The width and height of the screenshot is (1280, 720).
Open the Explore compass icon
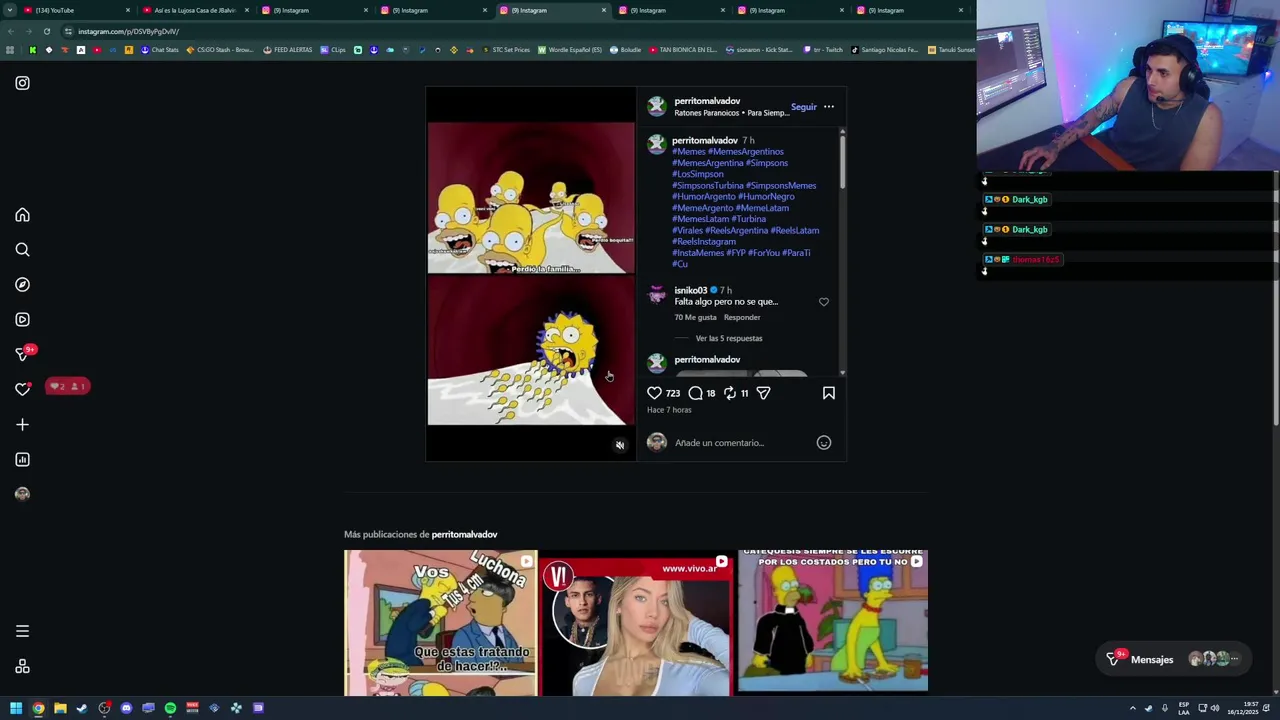[x=22, y=285]
